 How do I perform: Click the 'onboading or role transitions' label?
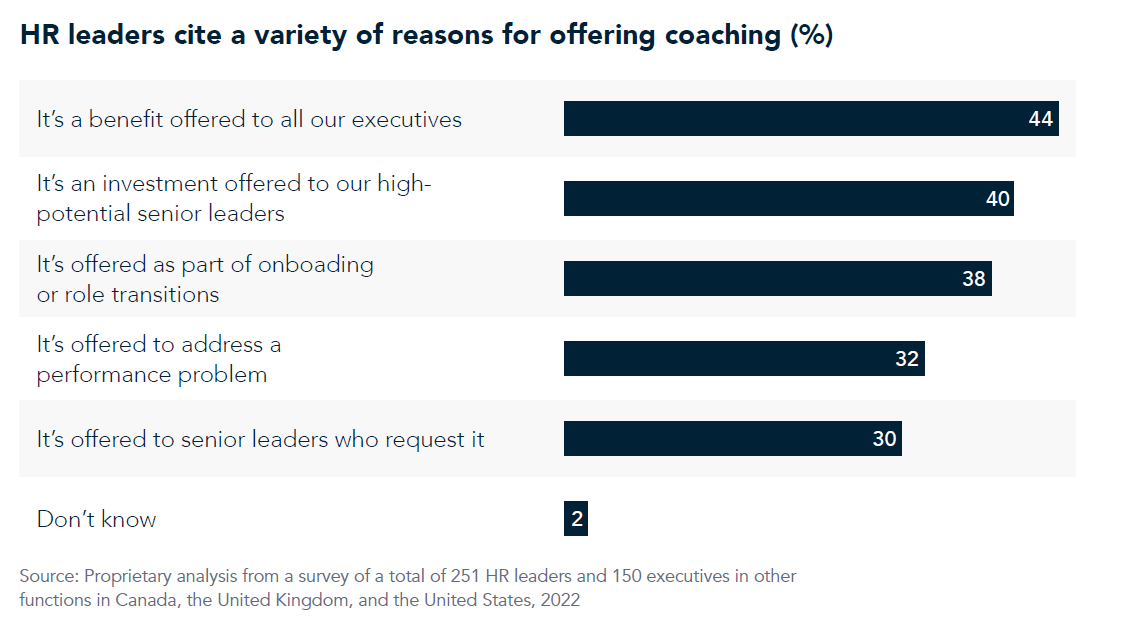click(205, 279)
